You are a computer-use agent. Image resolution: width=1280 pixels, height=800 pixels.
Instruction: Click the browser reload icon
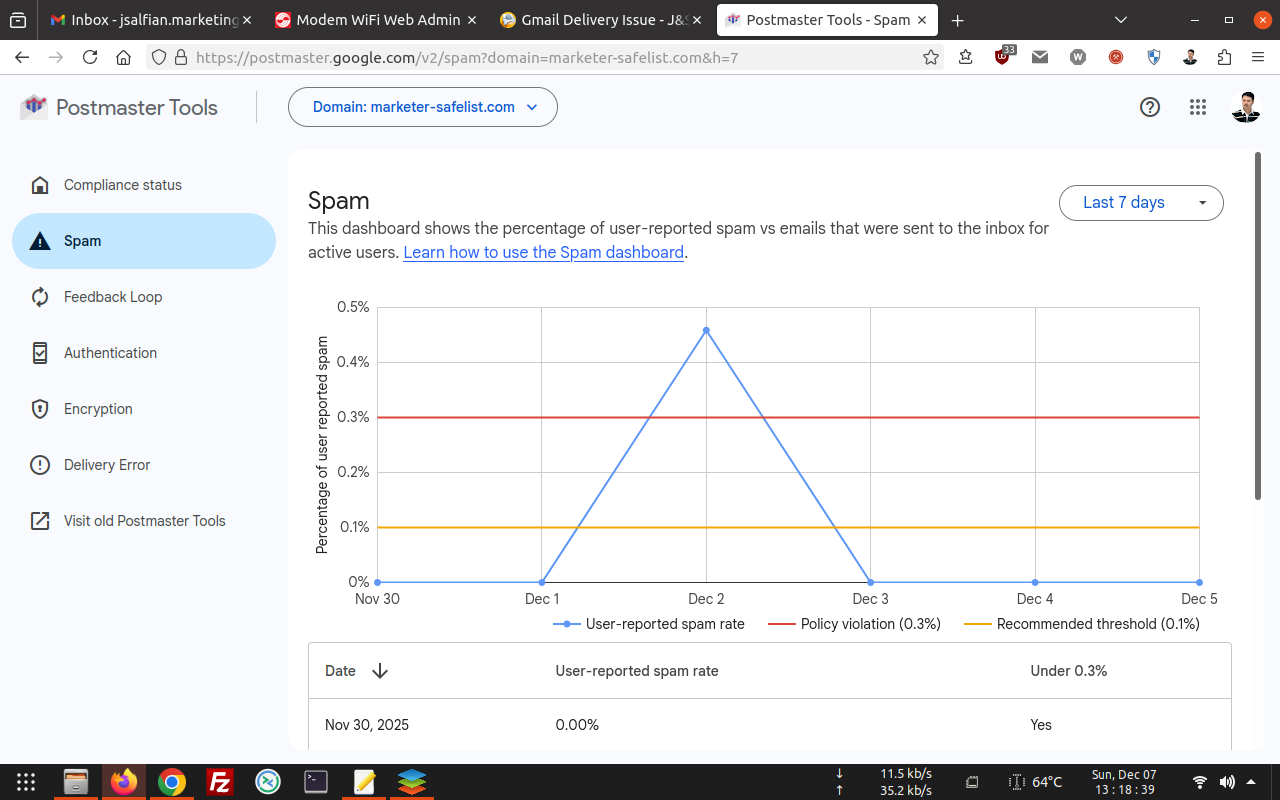[x=90, y=57]
